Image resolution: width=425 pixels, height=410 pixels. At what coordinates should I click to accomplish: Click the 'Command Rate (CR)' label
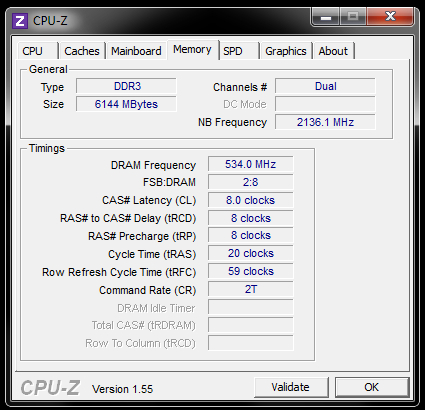coord(148,290)
